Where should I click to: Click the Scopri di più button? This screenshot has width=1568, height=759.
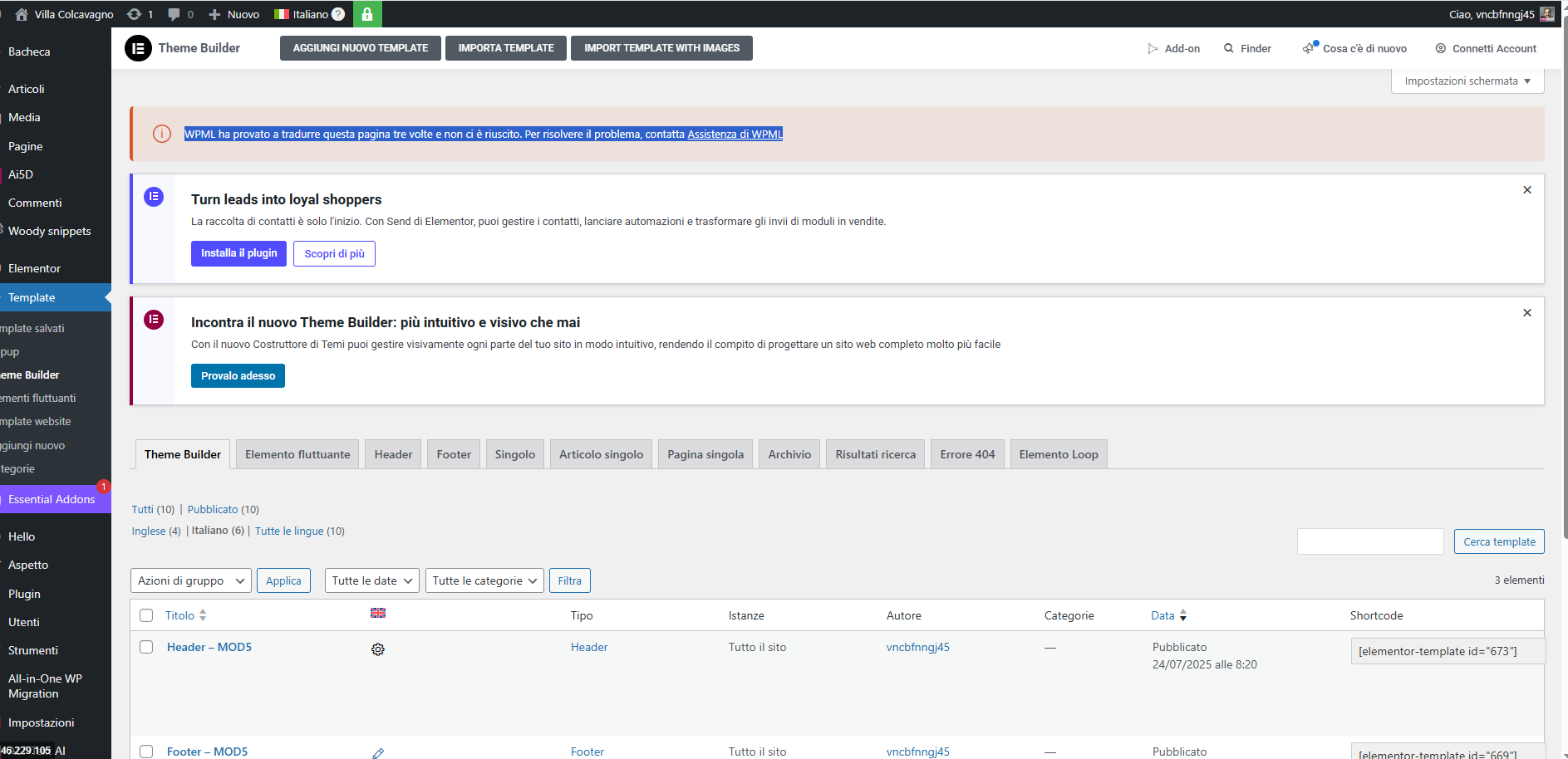(334, 253)
